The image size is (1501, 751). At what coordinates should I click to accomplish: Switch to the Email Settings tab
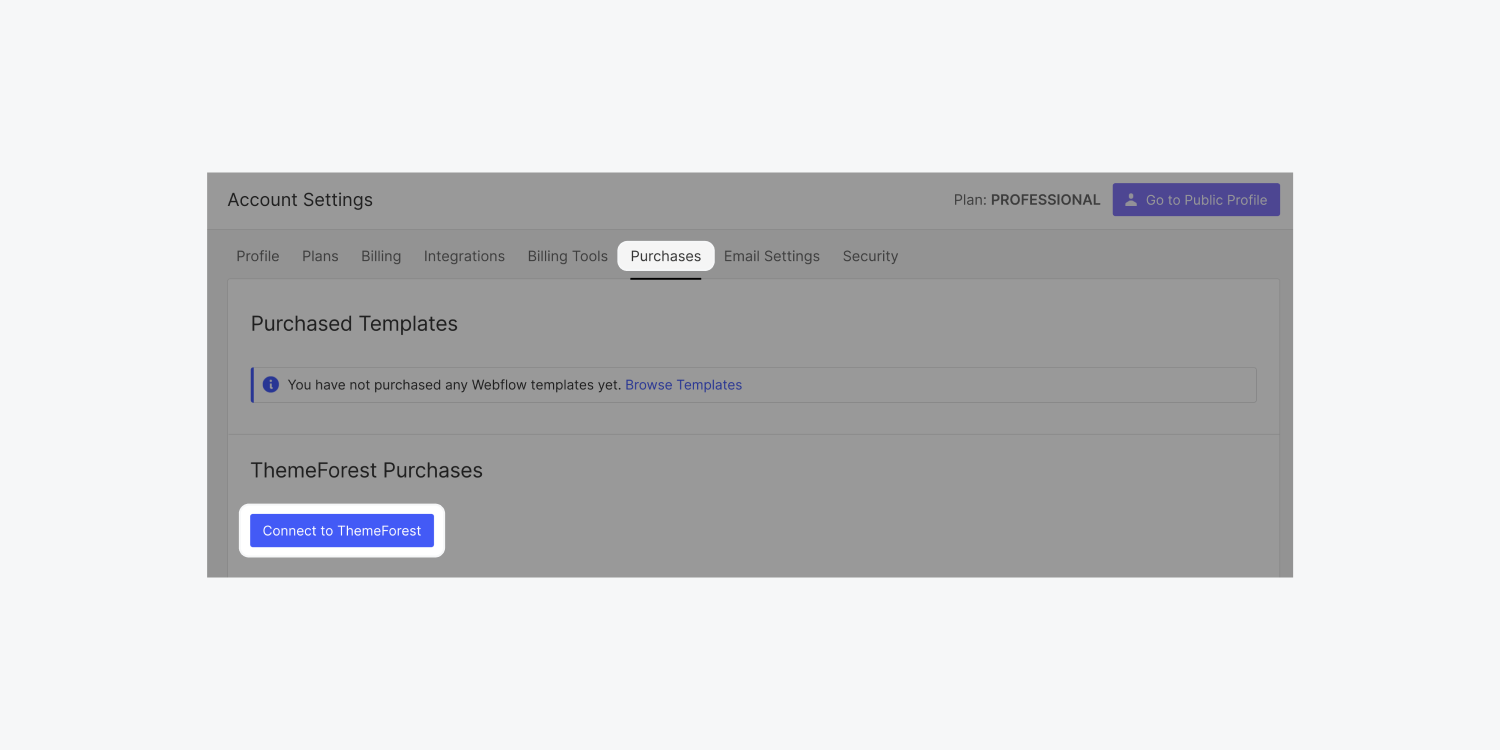point(771,256)
